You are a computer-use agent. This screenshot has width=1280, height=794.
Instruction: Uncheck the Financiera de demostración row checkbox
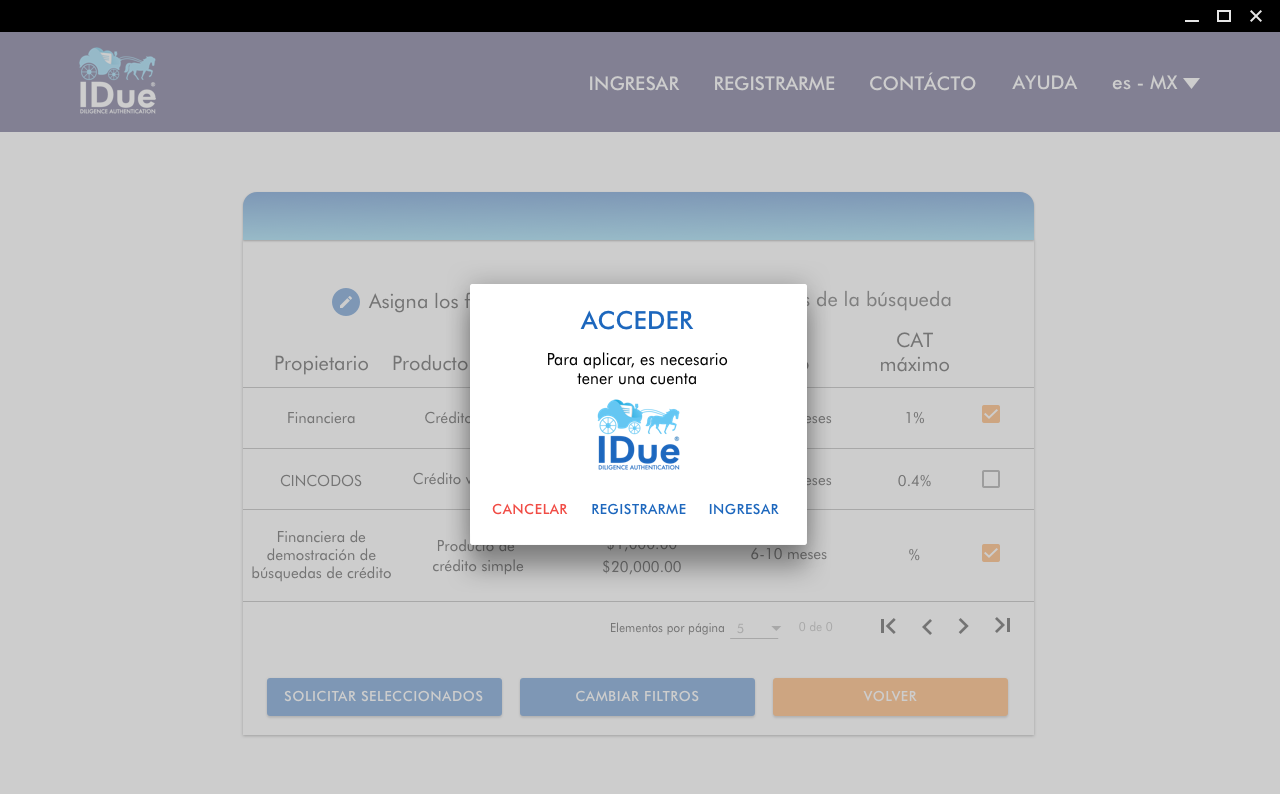click(x=991, y=553)
